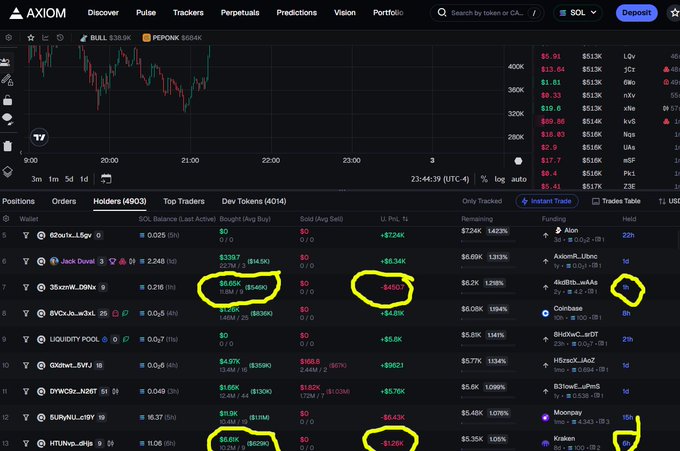
Task: Toggle the Trades Table view
Action: [616, 201]
